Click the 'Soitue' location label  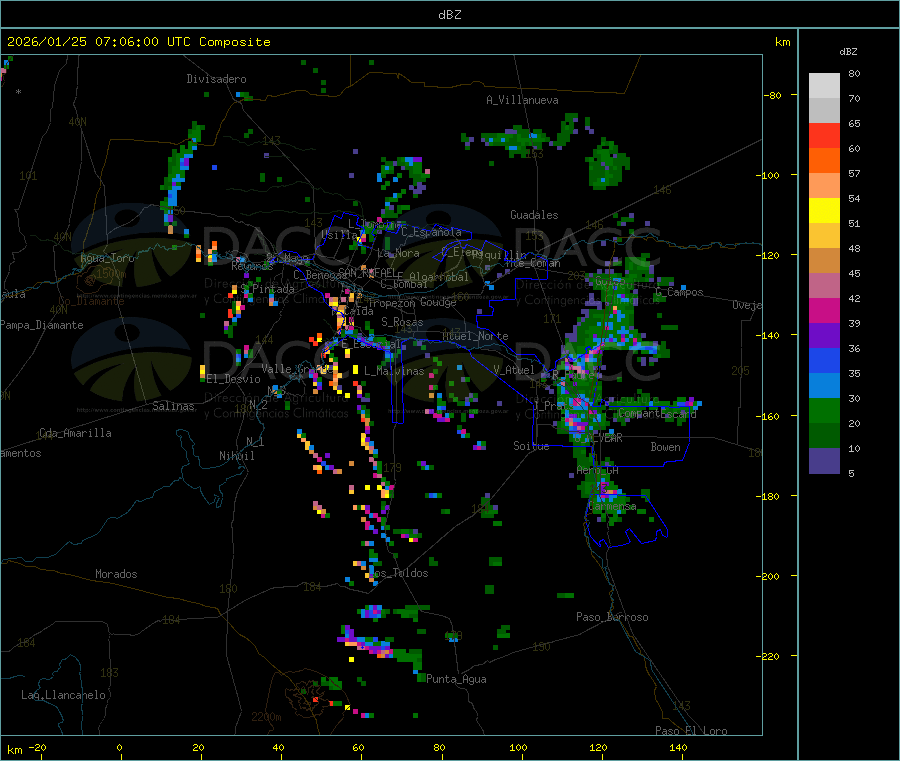pos(531,446)
